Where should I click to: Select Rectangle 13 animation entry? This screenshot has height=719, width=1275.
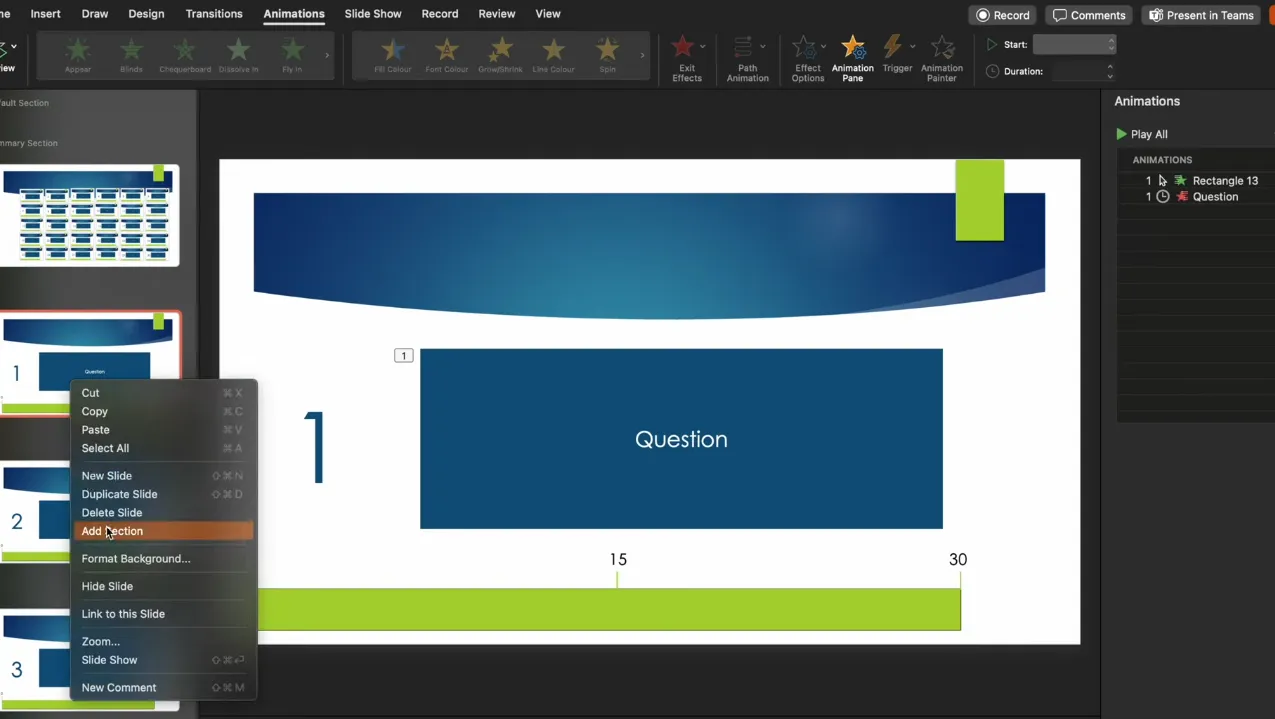(x=1224, y=181)
